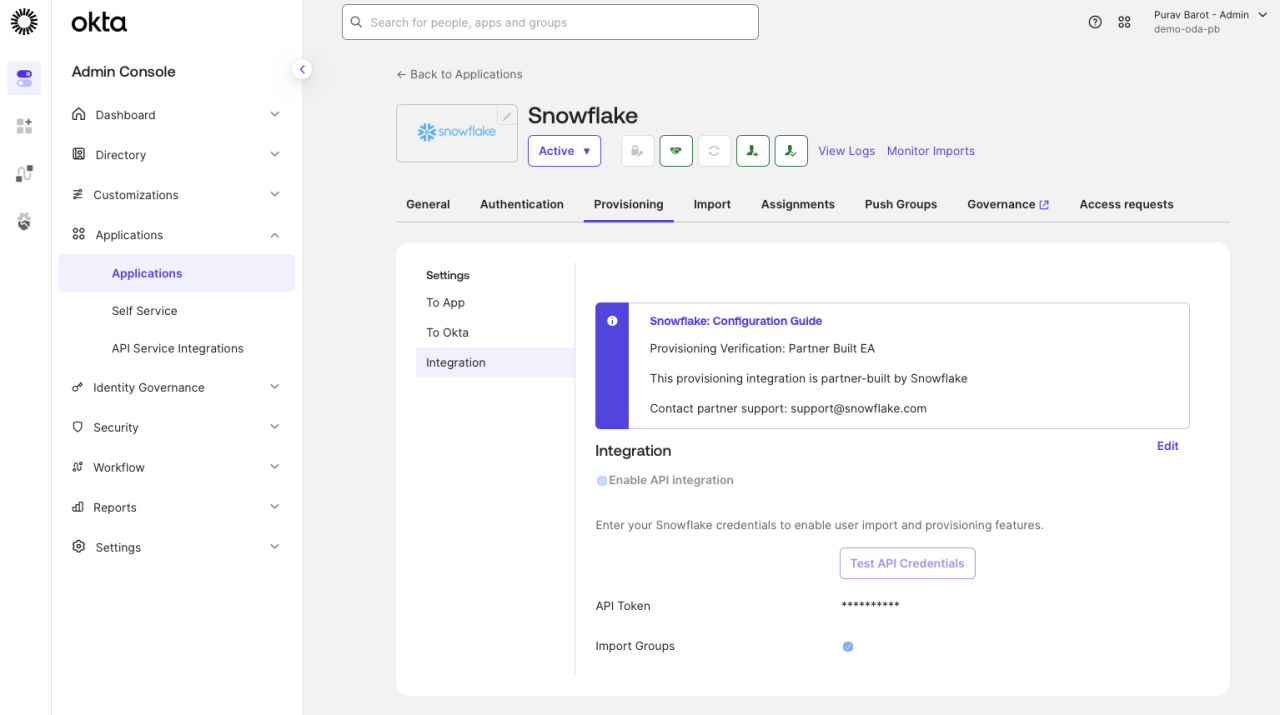Edit the Snowflake logo with pencil icon
1280x715 pixels.
click(x=507, y=116)
